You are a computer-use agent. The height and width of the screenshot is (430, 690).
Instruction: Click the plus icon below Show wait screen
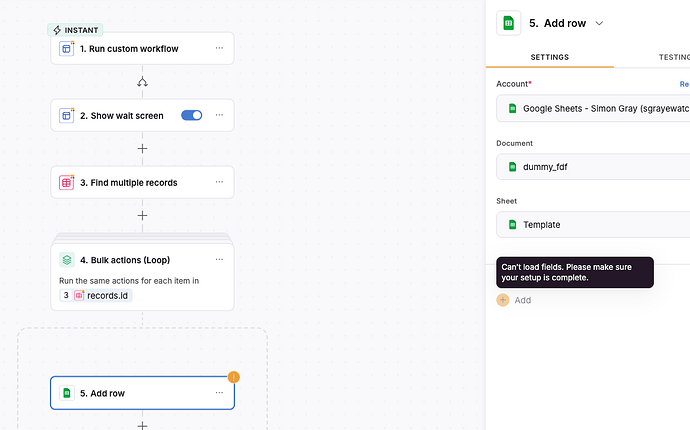(142, 149)
